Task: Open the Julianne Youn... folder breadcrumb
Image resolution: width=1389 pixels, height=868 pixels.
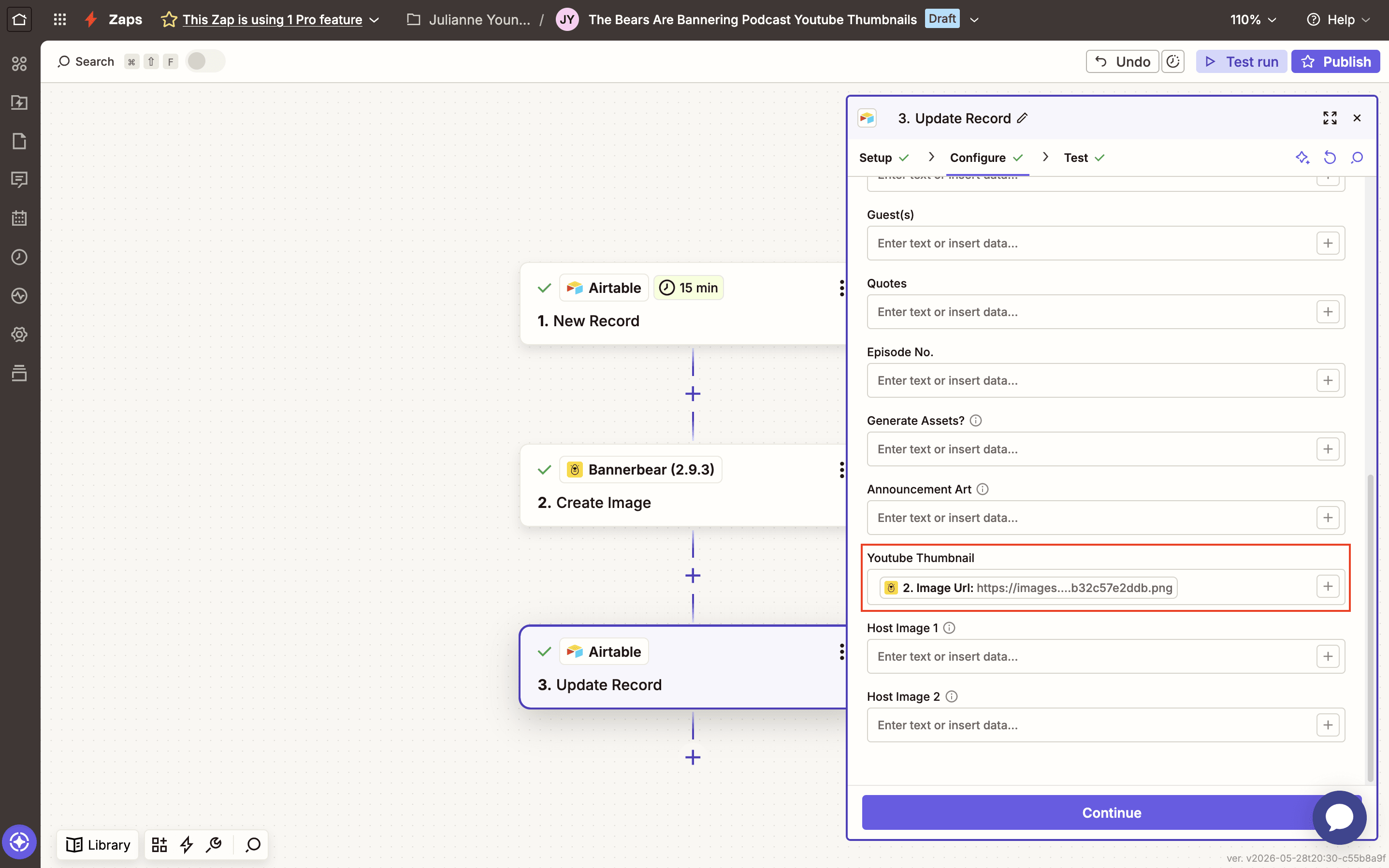Action: tap(468, 19)
